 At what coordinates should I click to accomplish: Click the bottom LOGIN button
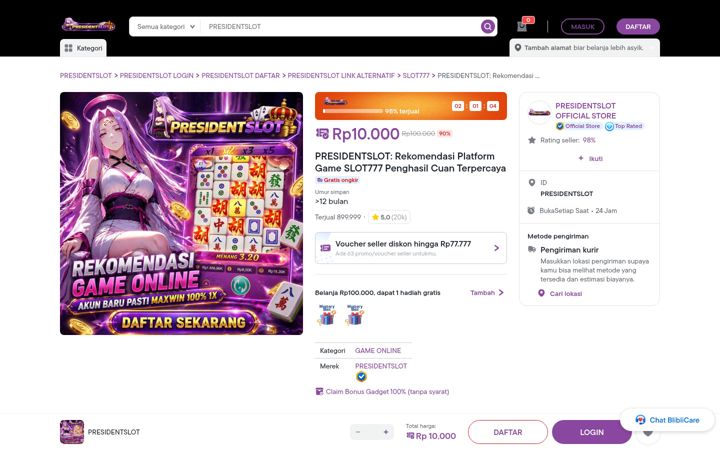[591, 432]
